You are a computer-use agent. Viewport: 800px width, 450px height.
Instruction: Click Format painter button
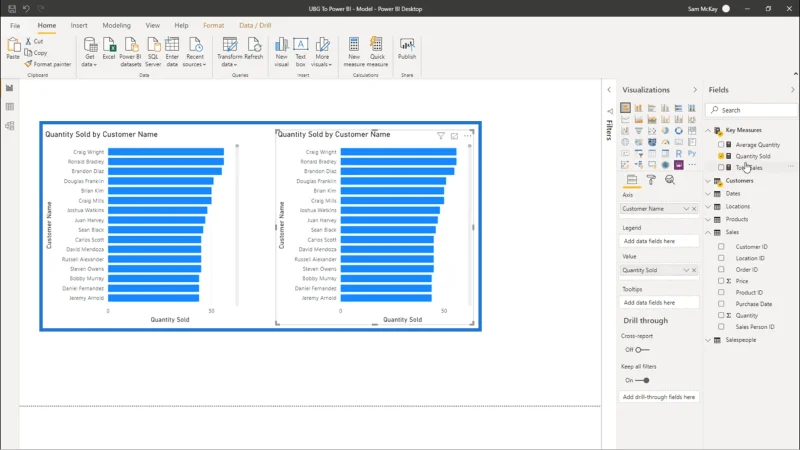pyautogui.click(x=47, y=64)
